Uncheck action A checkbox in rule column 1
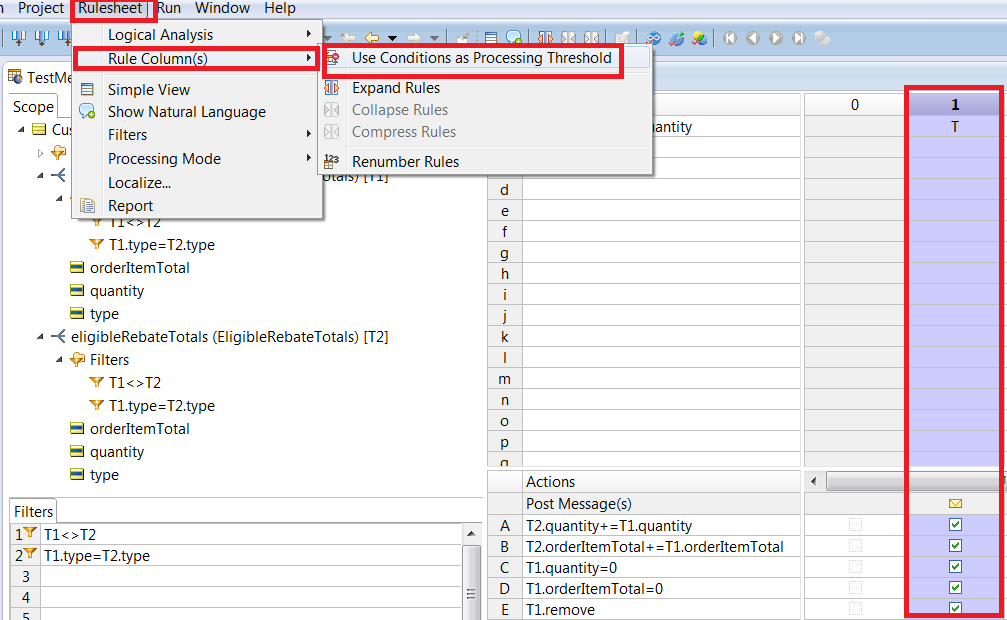1007x620 pixels. coord(955,525)
